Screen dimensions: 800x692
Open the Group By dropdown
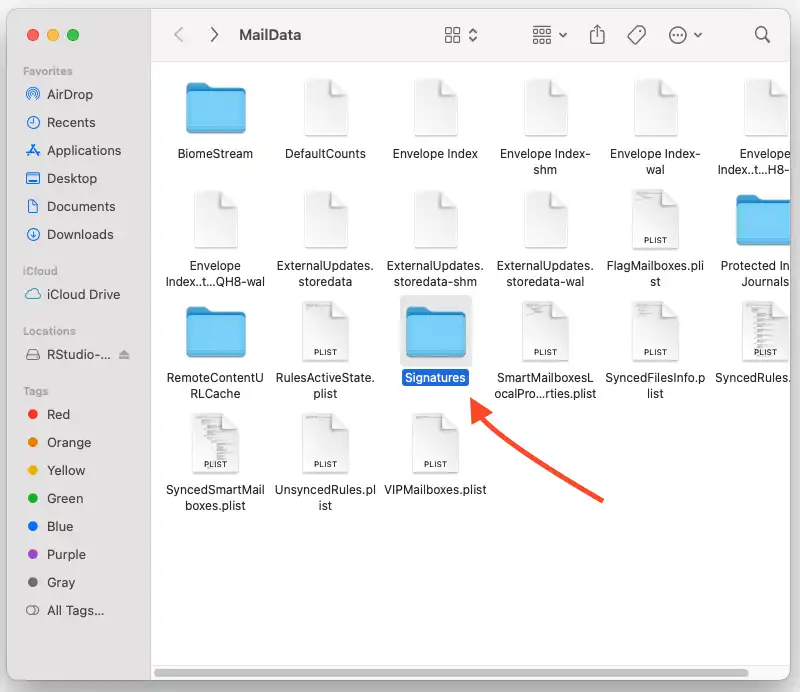[549, 35]
